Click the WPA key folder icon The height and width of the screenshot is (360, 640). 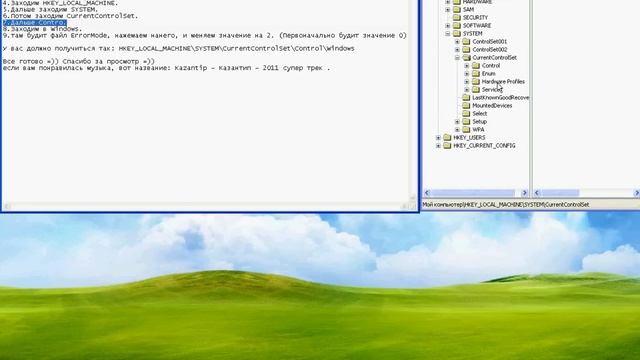467,129
